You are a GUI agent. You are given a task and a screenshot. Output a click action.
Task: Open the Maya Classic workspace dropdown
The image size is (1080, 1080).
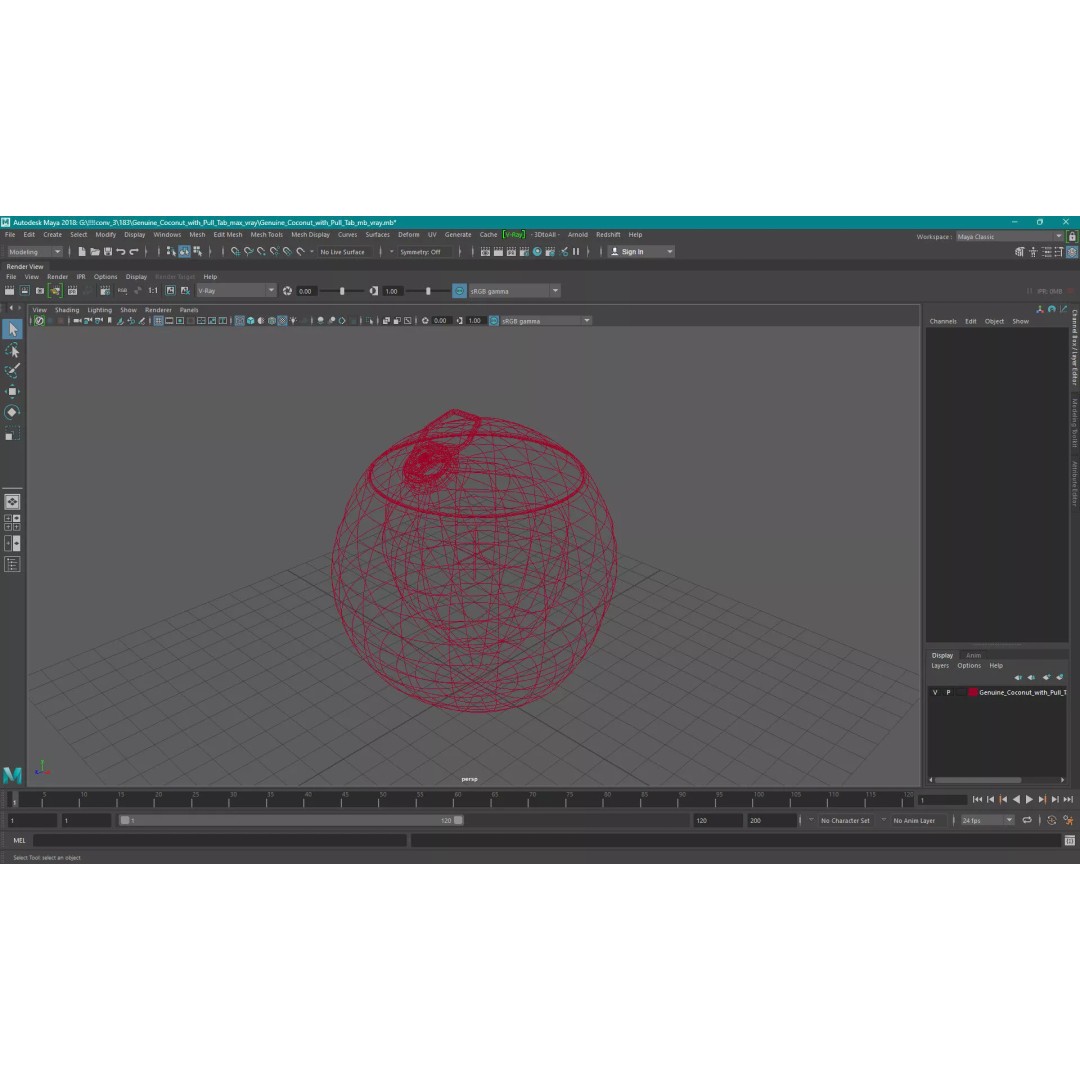click(1009, 237)
